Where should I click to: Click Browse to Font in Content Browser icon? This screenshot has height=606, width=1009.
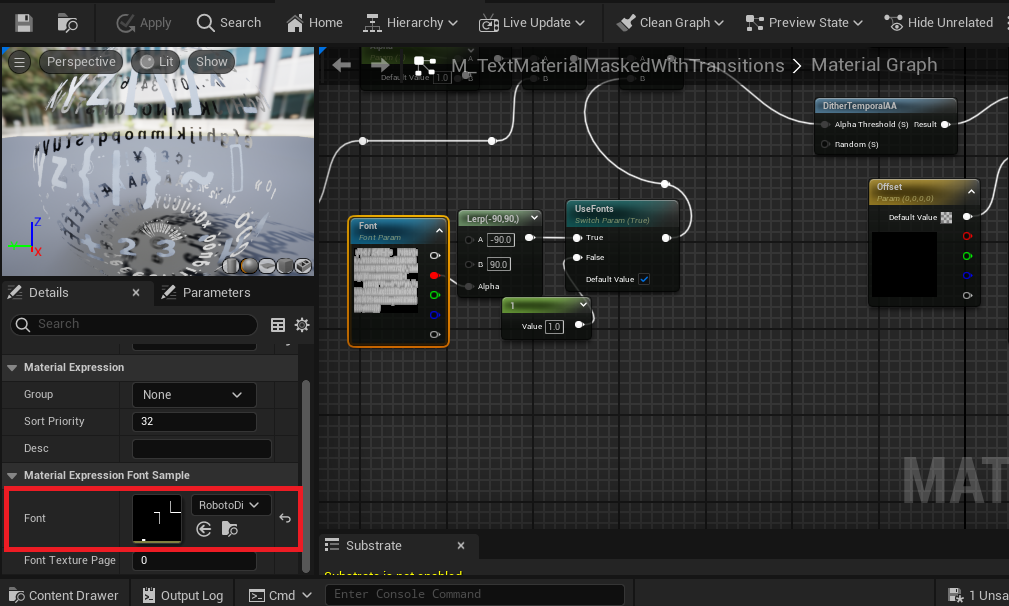230,529
